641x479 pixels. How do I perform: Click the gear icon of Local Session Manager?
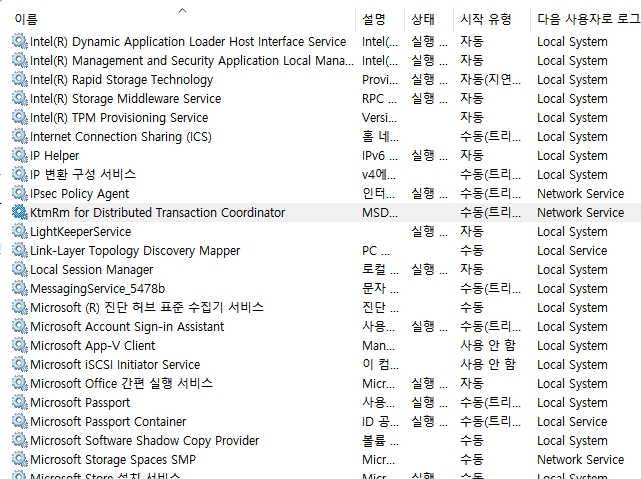click(20, 269)
